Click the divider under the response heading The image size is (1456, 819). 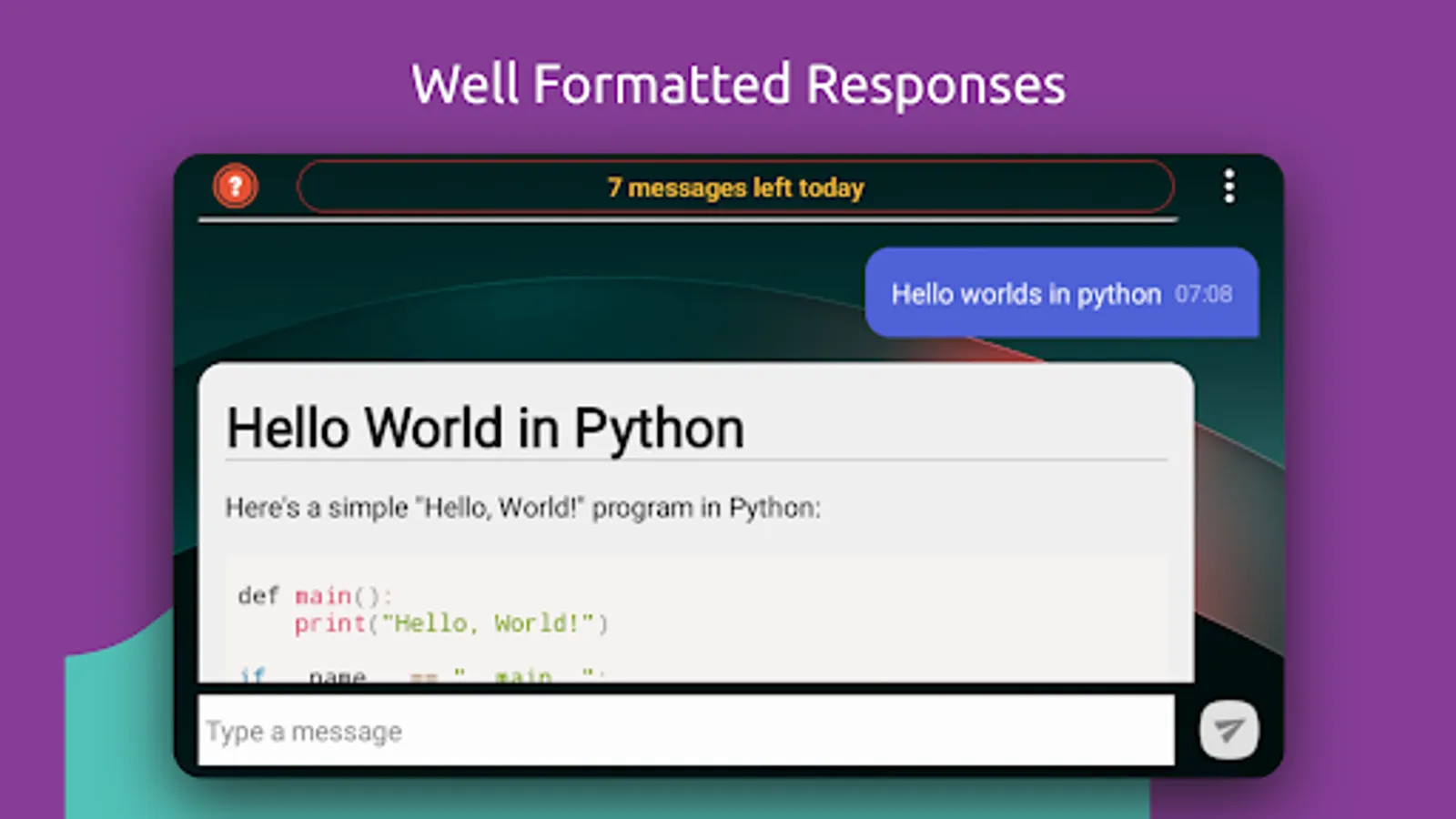696,460
